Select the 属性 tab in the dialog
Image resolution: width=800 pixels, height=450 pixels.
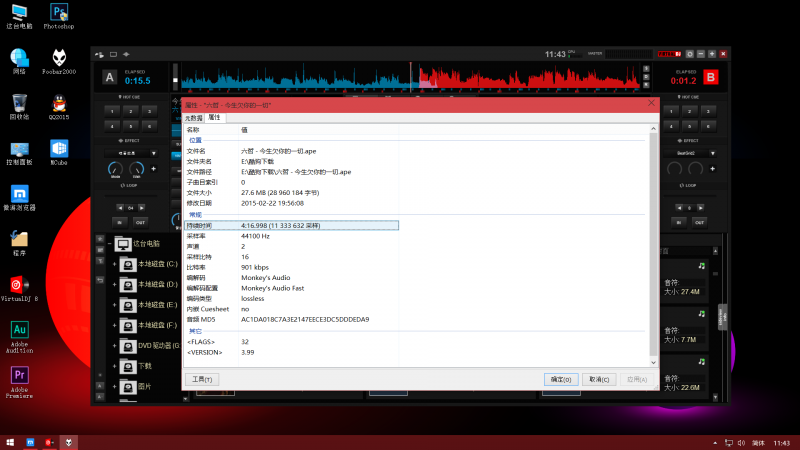(x=214, y=118)
